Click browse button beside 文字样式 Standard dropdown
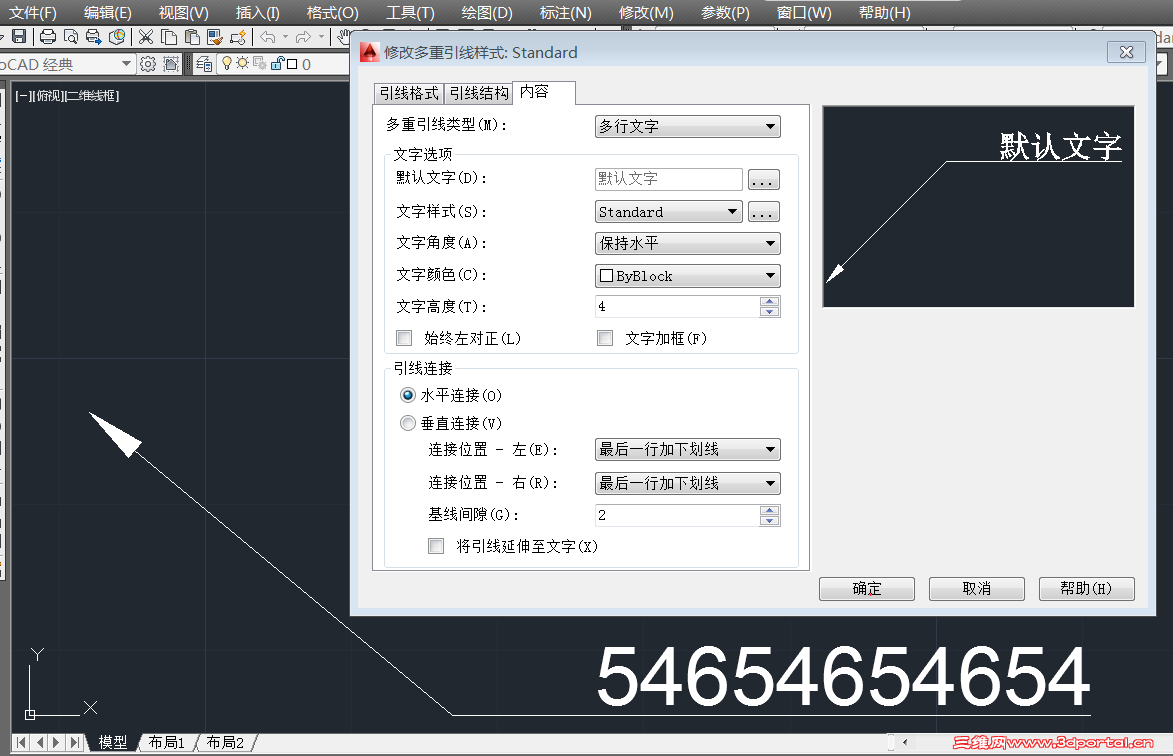The image size is (1173, 756). (763, 212)
